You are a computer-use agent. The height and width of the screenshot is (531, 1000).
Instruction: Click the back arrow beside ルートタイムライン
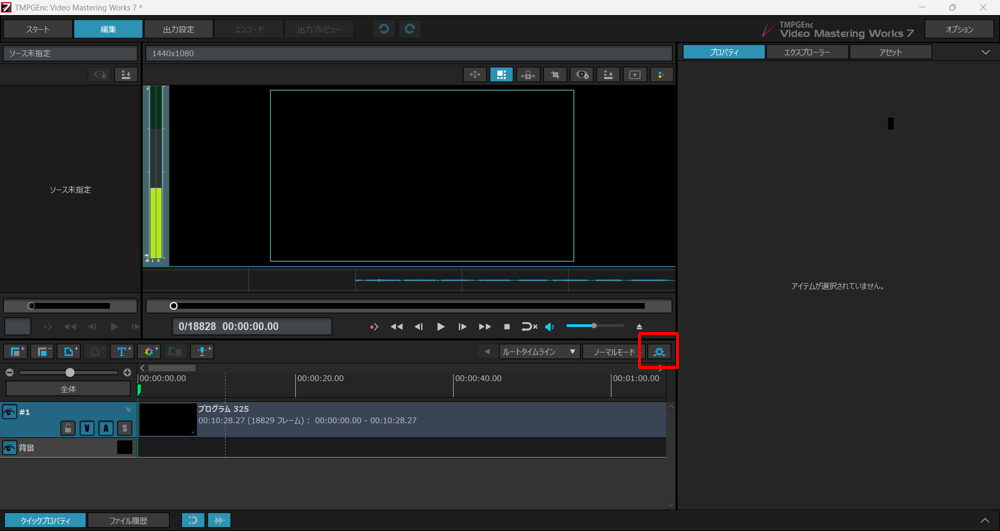pos(487,352)
